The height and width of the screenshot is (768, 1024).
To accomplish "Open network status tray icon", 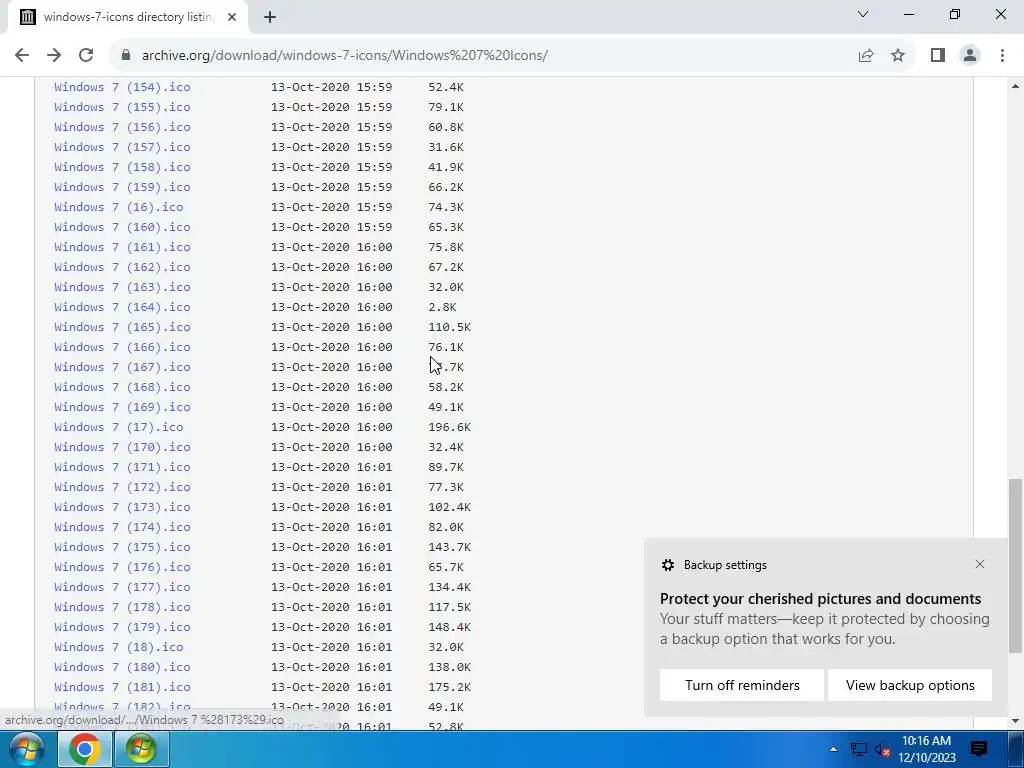I will 858,749.
